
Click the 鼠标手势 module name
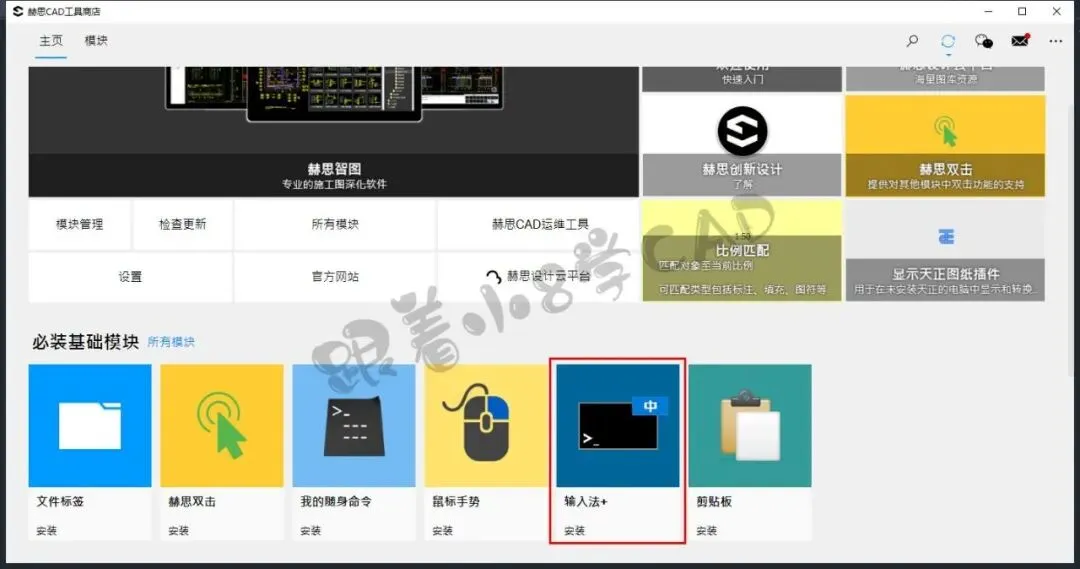click(x=456, y=501)
